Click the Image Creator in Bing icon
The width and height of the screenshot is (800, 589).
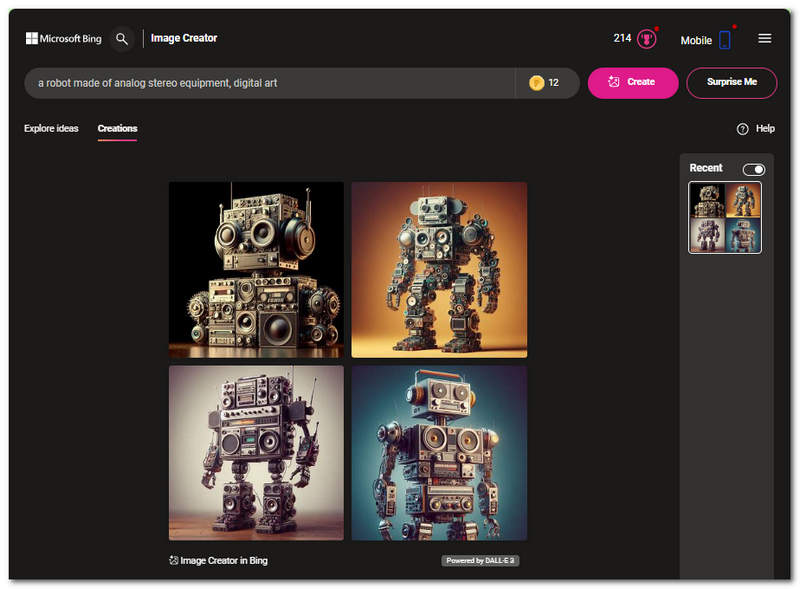(x=174, y=561)
